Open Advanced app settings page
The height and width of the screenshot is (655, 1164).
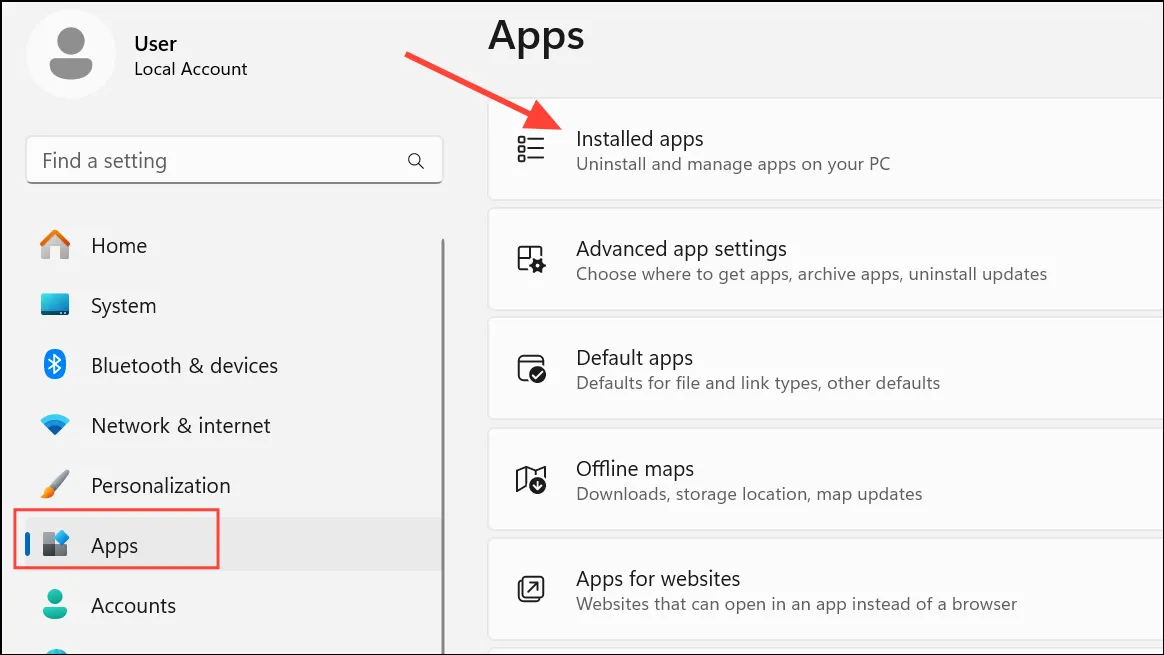tap(825, 260)
